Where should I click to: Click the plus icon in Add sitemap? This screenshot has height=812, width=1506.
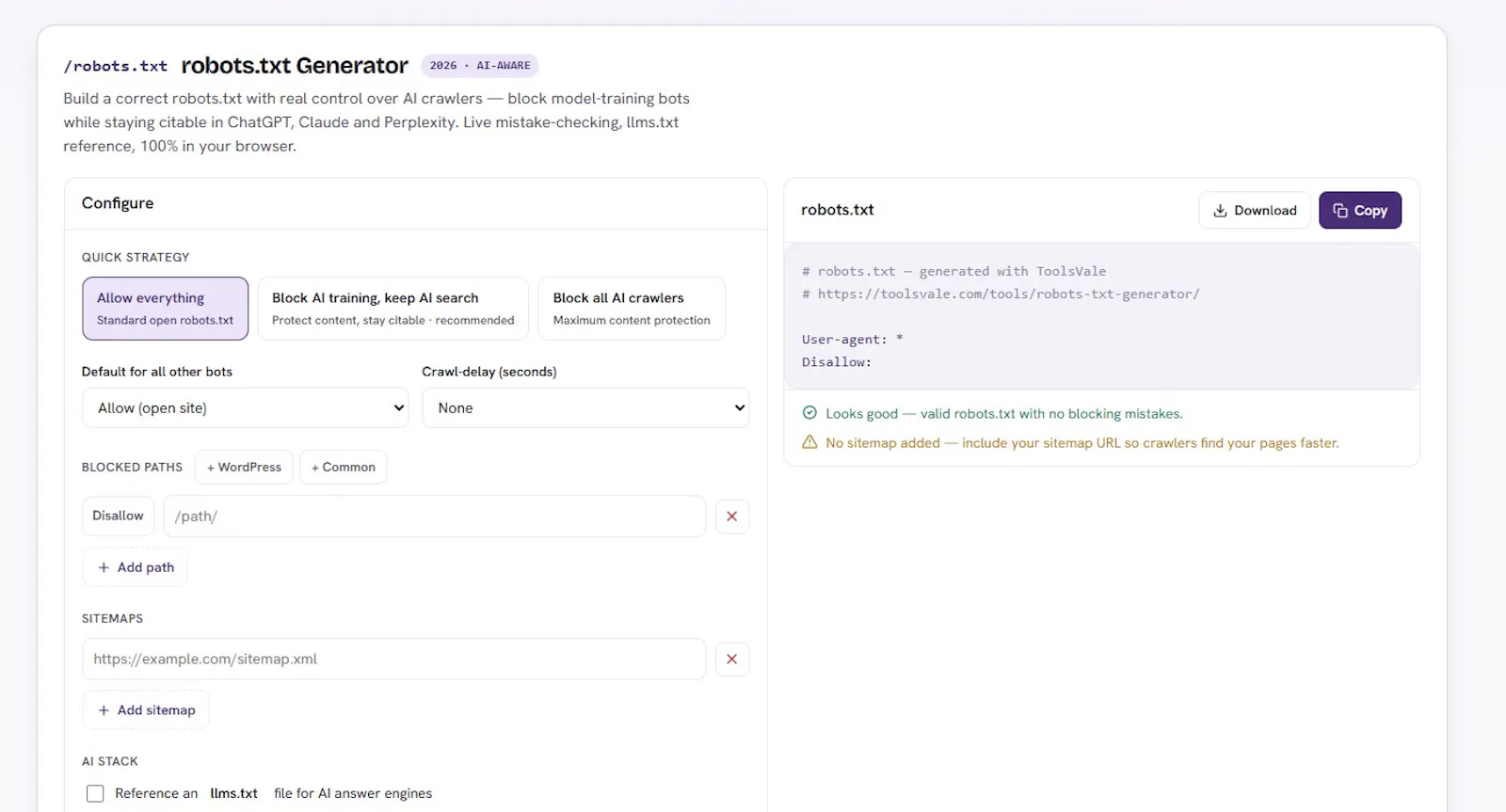click(x=104, y=710)
